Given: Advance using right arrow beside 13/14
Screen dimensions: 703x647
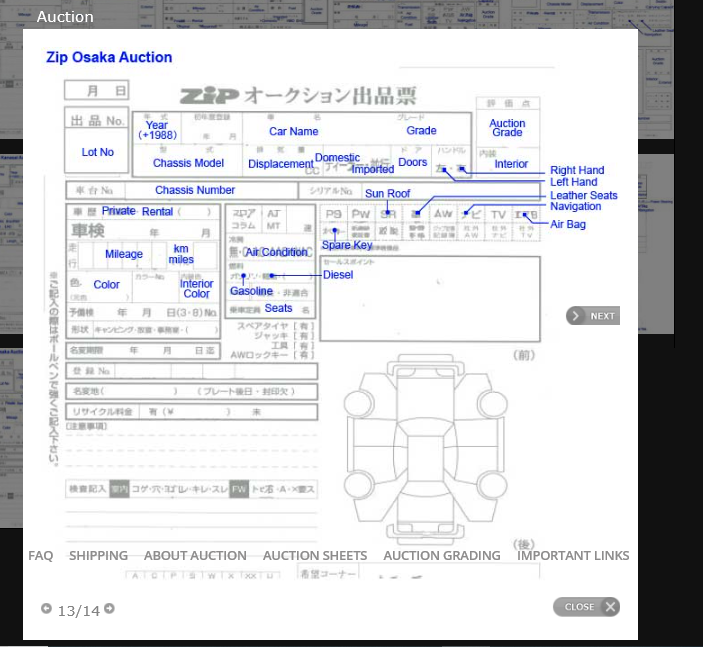Looking at the screenshot, I should tap(109, 609).
